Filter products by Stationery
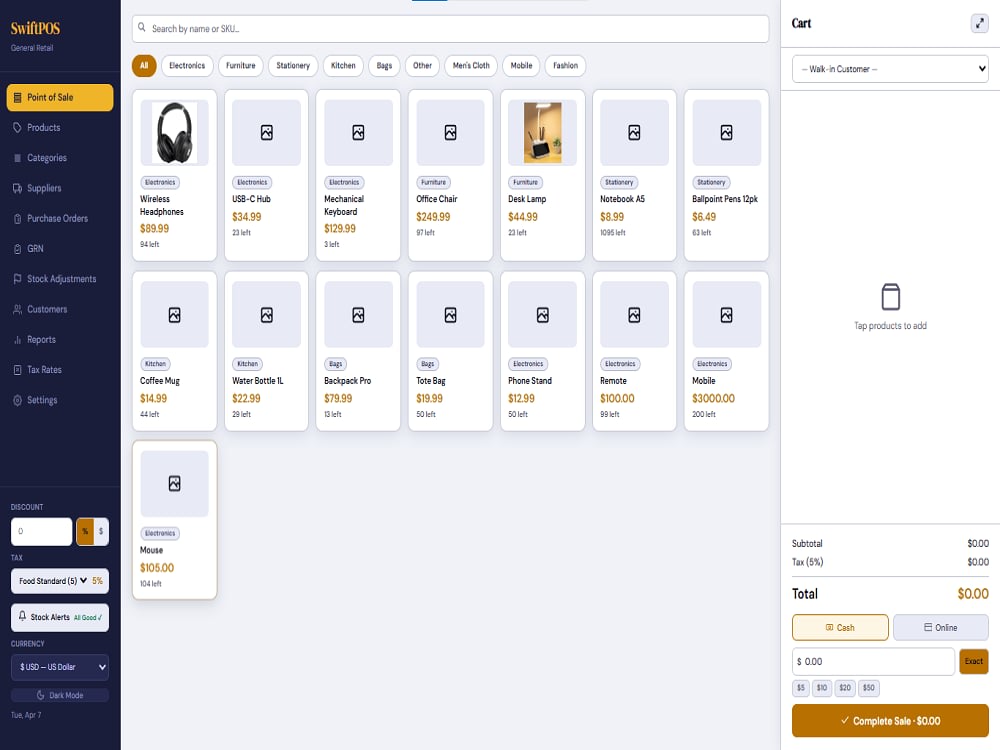Viewport: 1000px width, 750px height. coord(293,66)
